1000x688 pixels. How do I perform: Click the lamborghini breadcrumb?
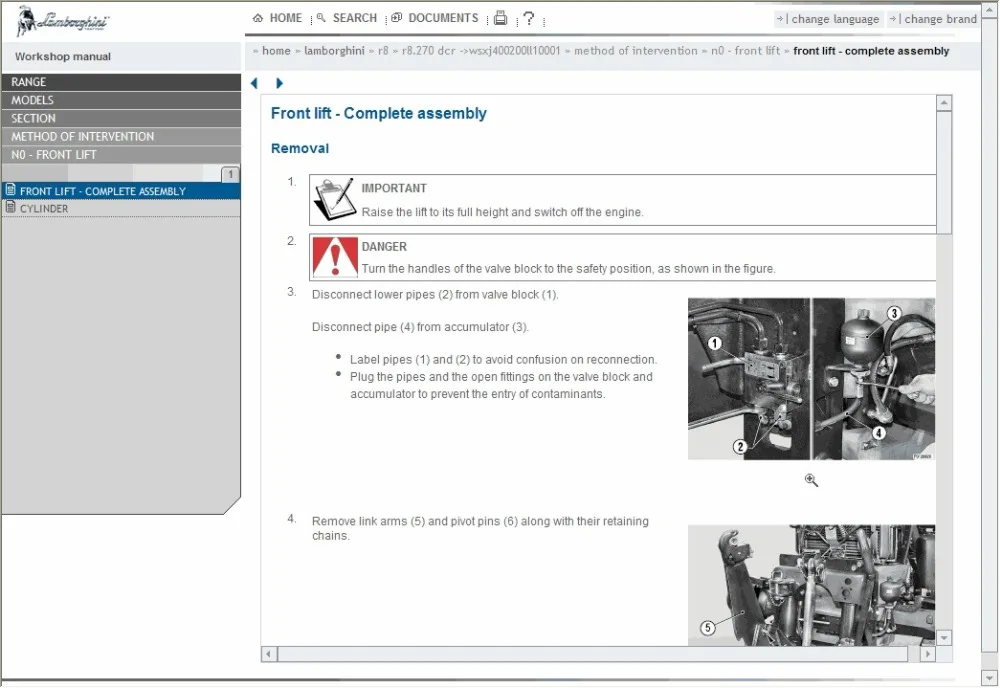pos(334,51)
